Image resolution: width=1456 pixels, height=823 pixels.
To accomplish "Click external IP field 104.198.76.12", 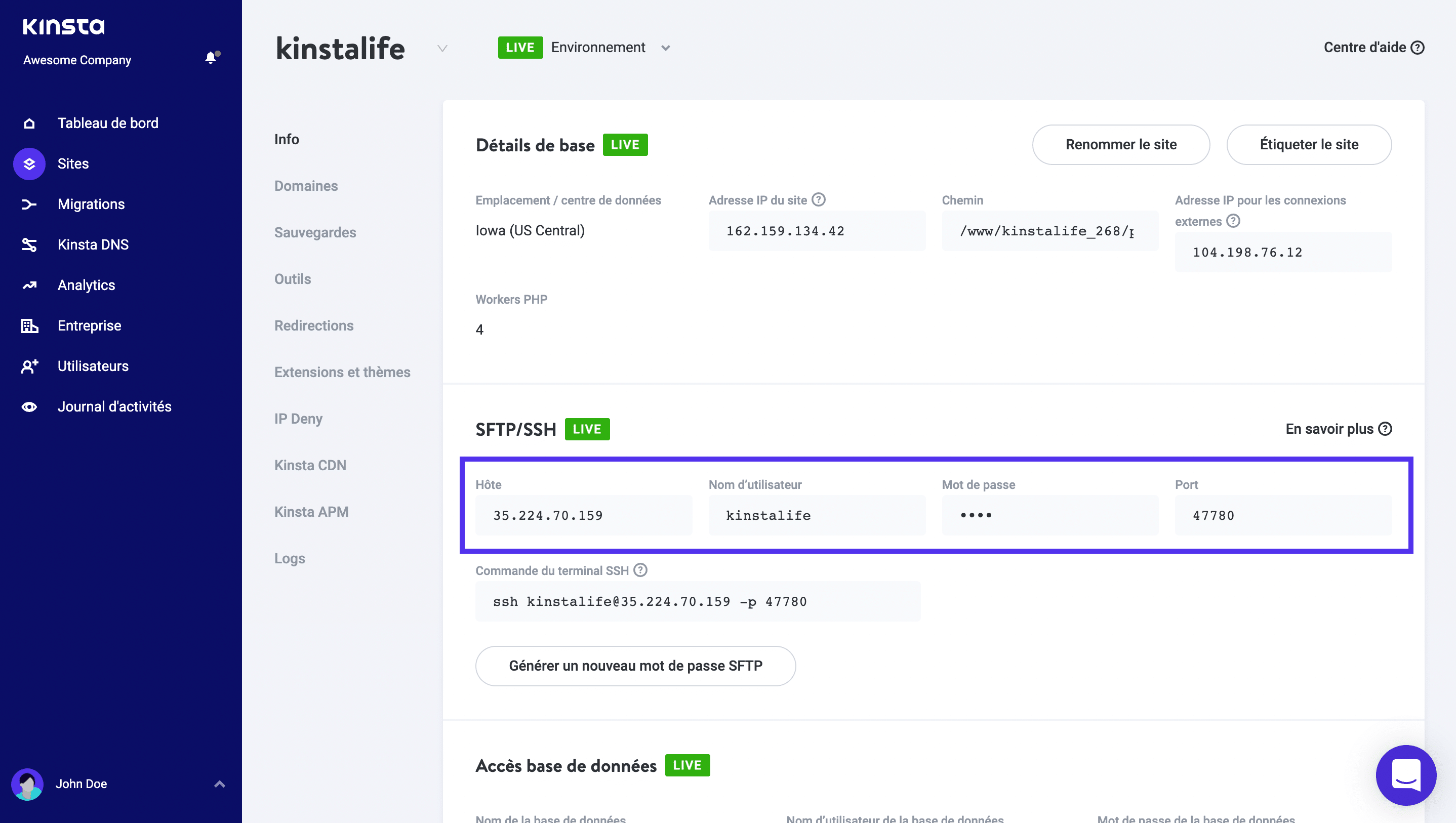I will point(1283,252).
